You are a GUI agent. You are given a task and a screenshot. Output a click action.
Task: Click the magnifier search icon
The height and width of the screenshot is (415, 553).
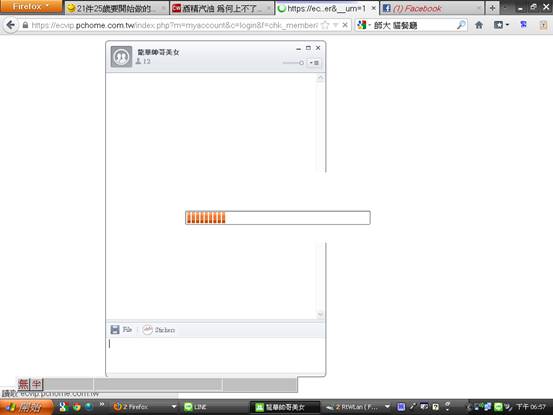coord(461,25)
